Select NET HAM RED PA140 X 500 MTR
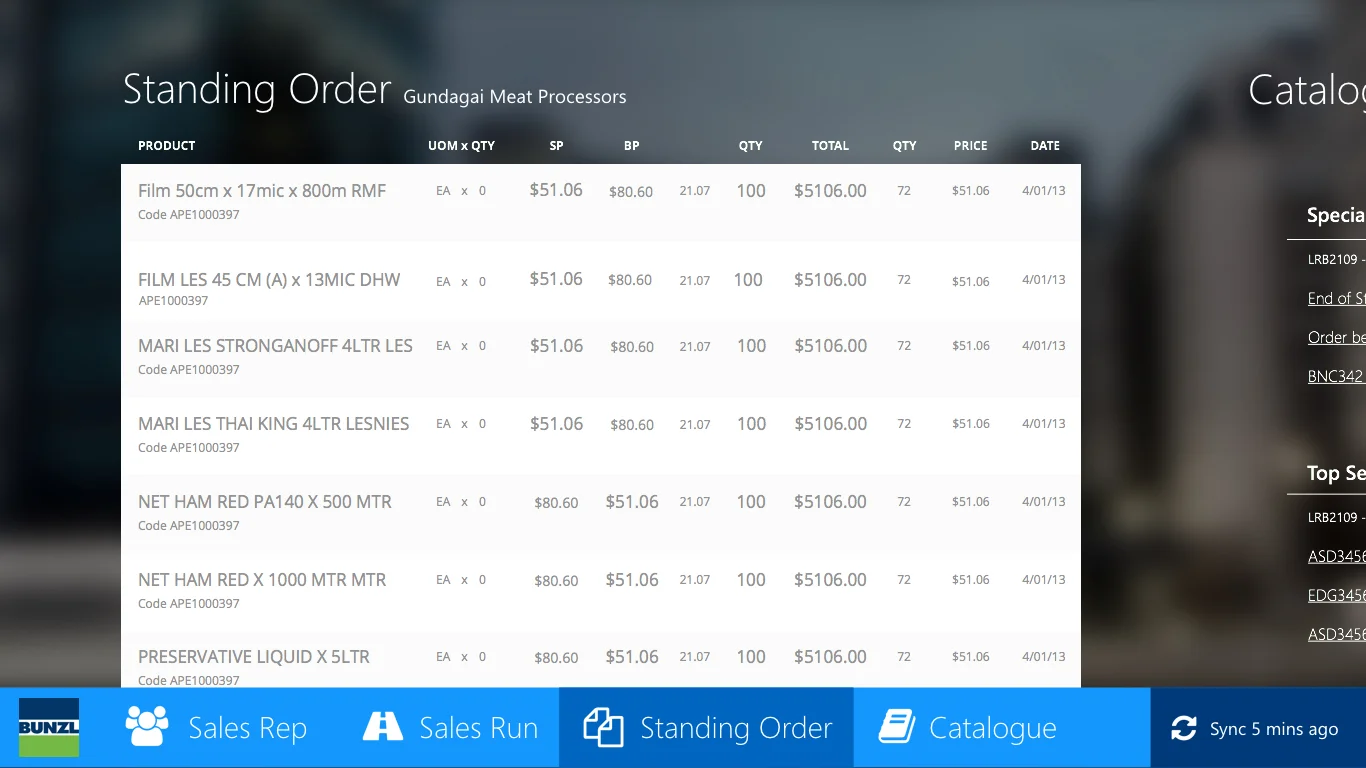 [265, 502]
